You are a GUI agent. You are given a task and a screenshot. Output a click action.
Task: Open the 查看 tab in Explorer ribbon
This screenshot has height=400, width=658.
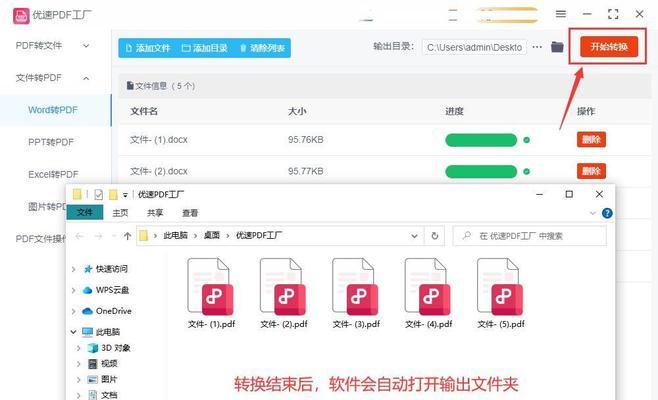[190, 213]
